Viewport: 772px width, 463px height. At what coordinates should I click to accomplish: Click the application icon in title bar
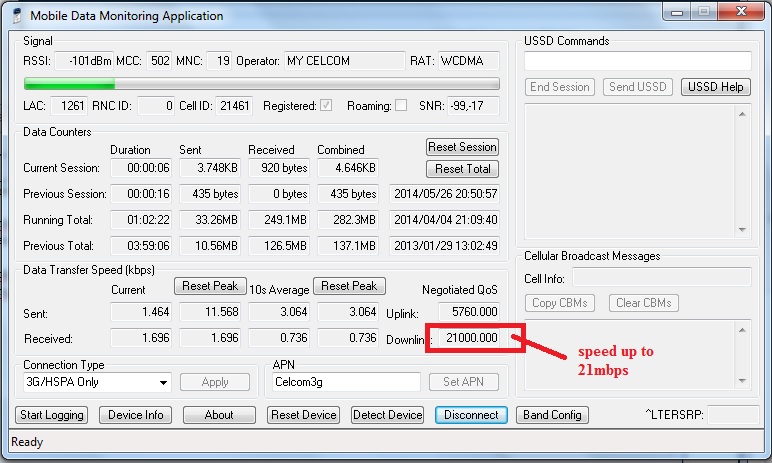(17, 16)
